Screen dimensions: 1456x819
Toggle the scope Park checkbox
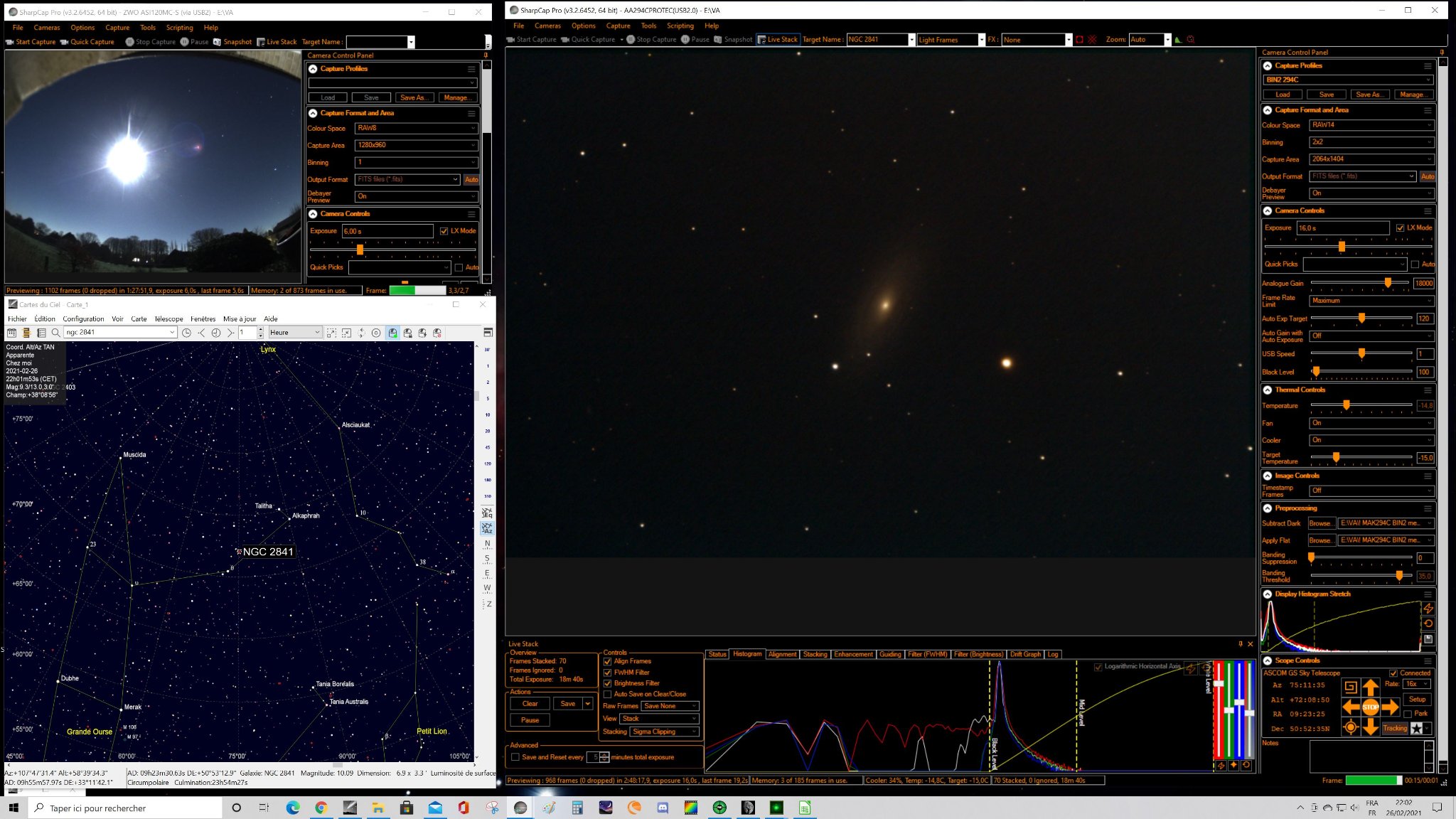point(1408,714)
